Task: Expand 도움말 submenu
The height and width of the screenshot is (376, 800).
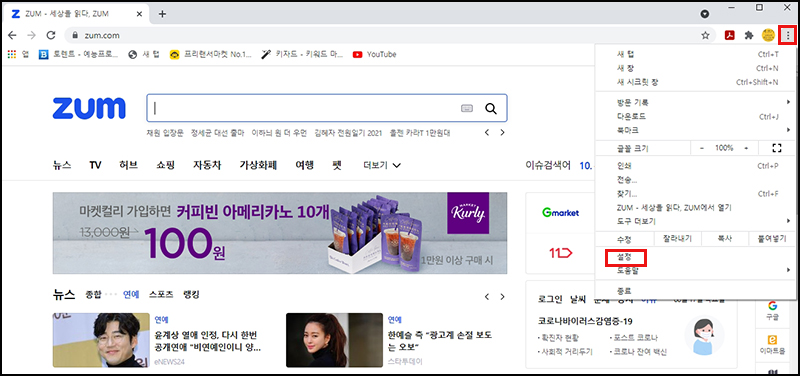Action: 695,270
